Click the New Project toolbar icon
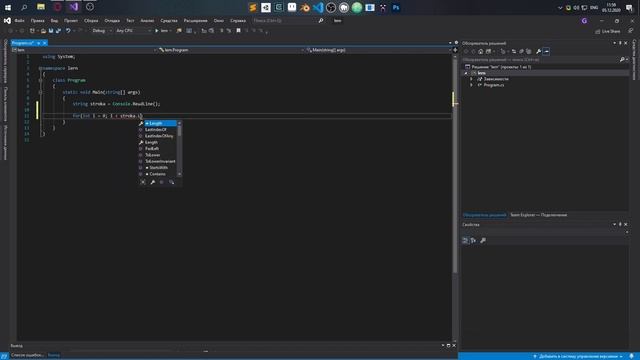 pos(32,31)
